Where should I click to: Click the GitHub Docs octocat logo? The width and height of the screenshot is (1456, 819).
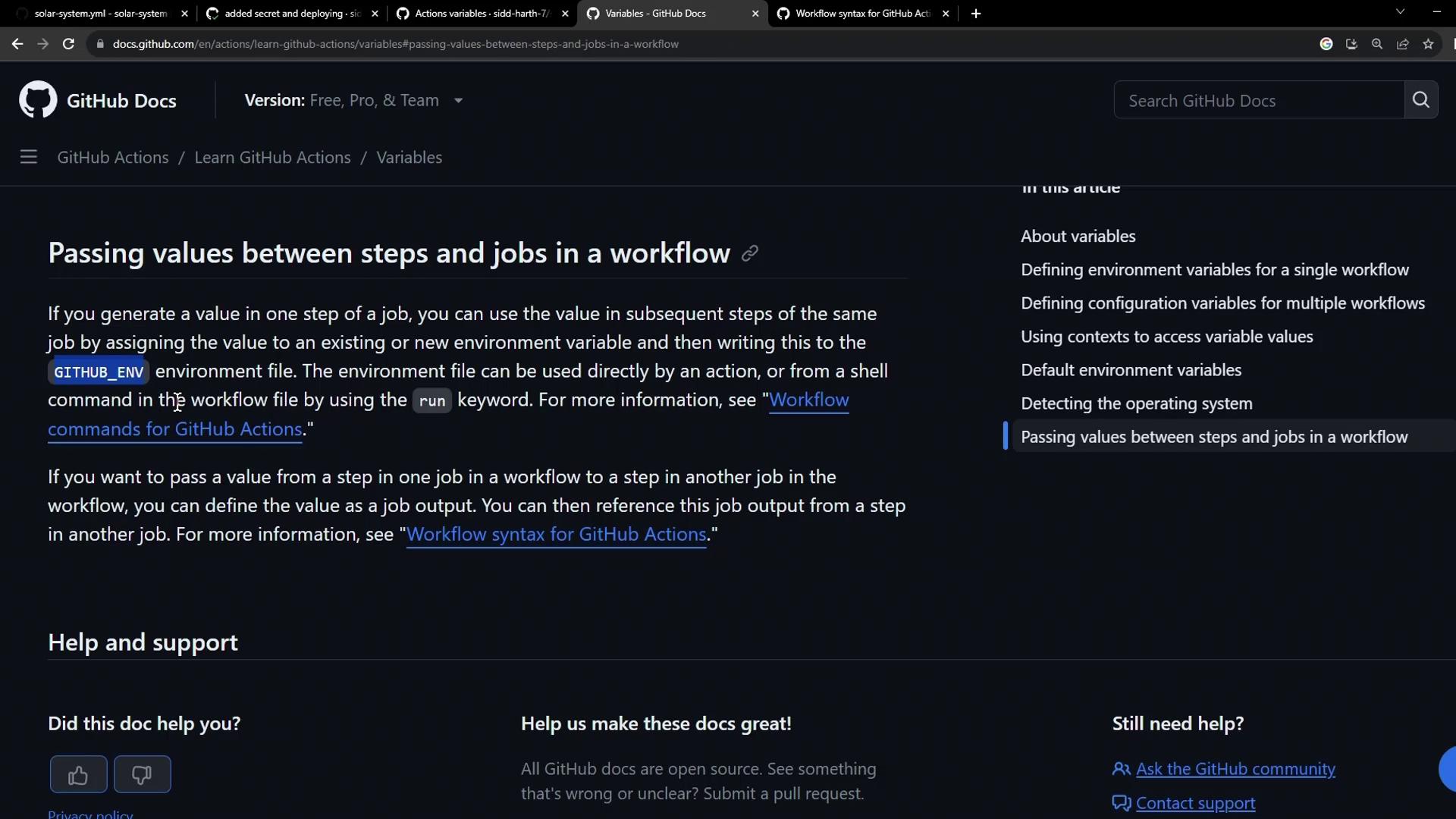[x=38, y=100]
